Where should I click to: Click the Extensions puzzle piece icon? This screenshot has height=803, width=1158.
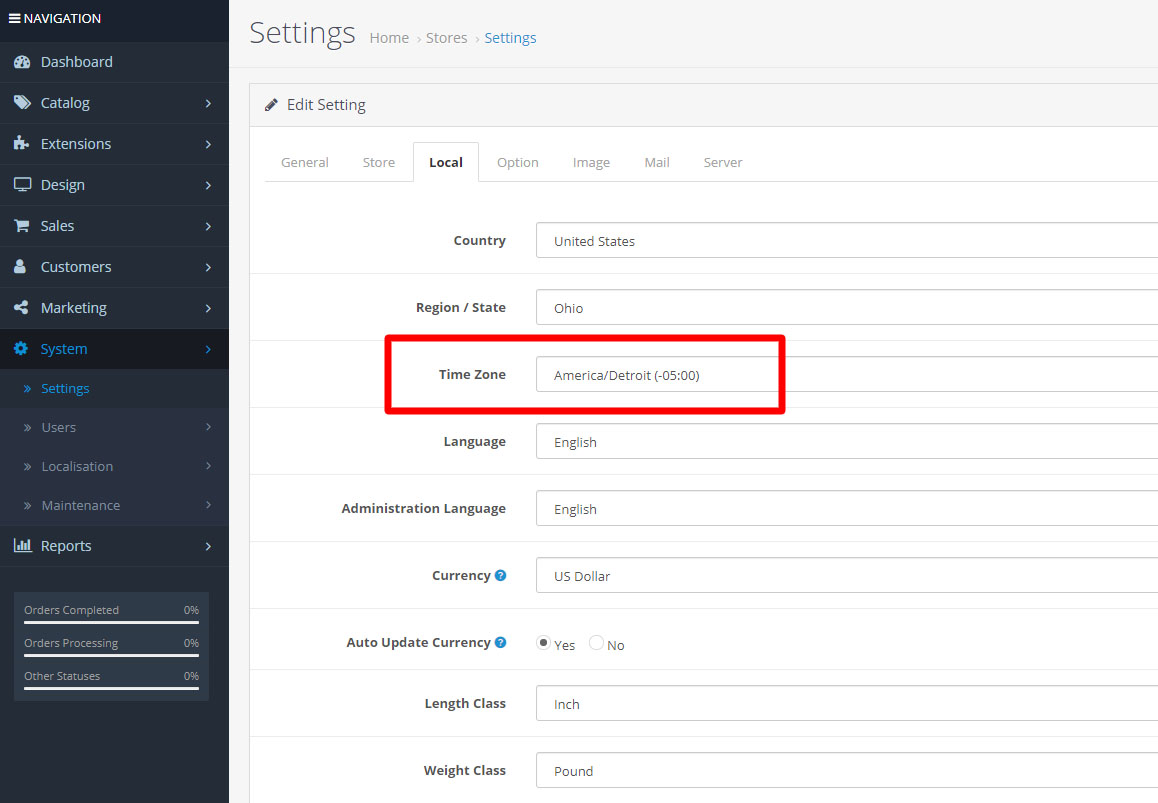21,143
